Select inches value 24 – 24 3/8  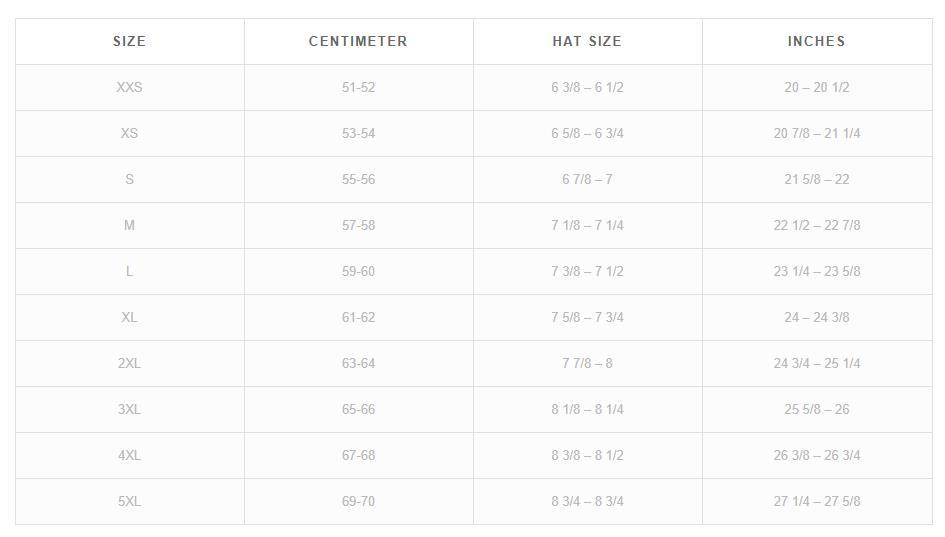816,317
